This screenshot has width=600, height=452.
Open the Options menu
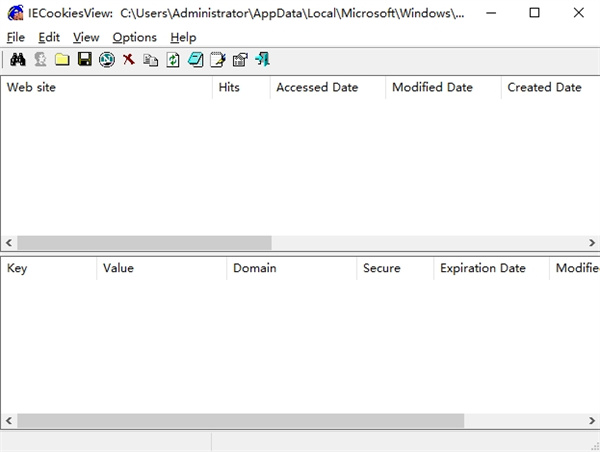pos(134,37)
